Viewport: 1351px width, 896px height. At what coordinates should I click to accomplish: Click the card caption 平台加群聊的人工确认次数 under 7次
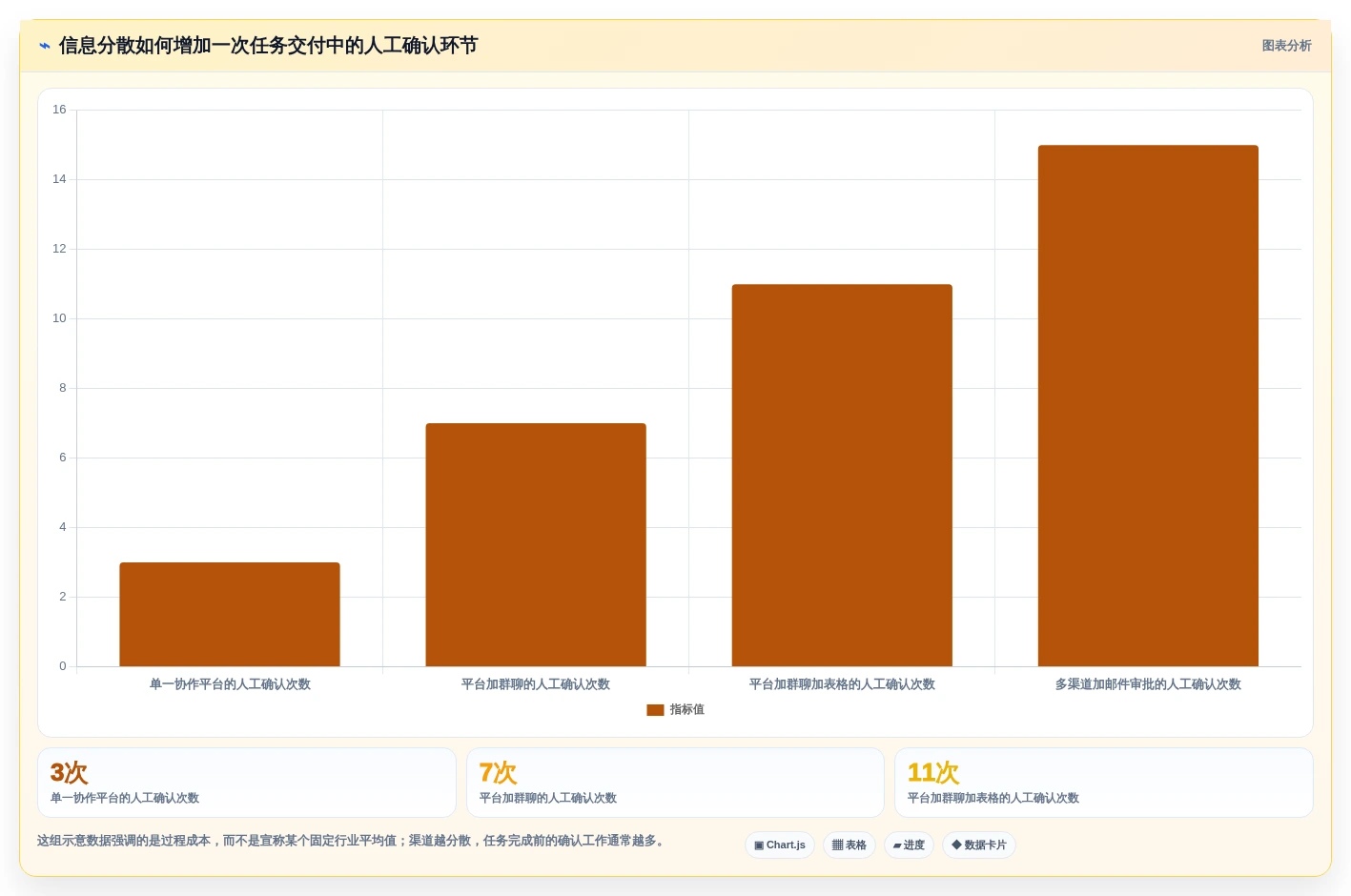[x=548, y=799]
